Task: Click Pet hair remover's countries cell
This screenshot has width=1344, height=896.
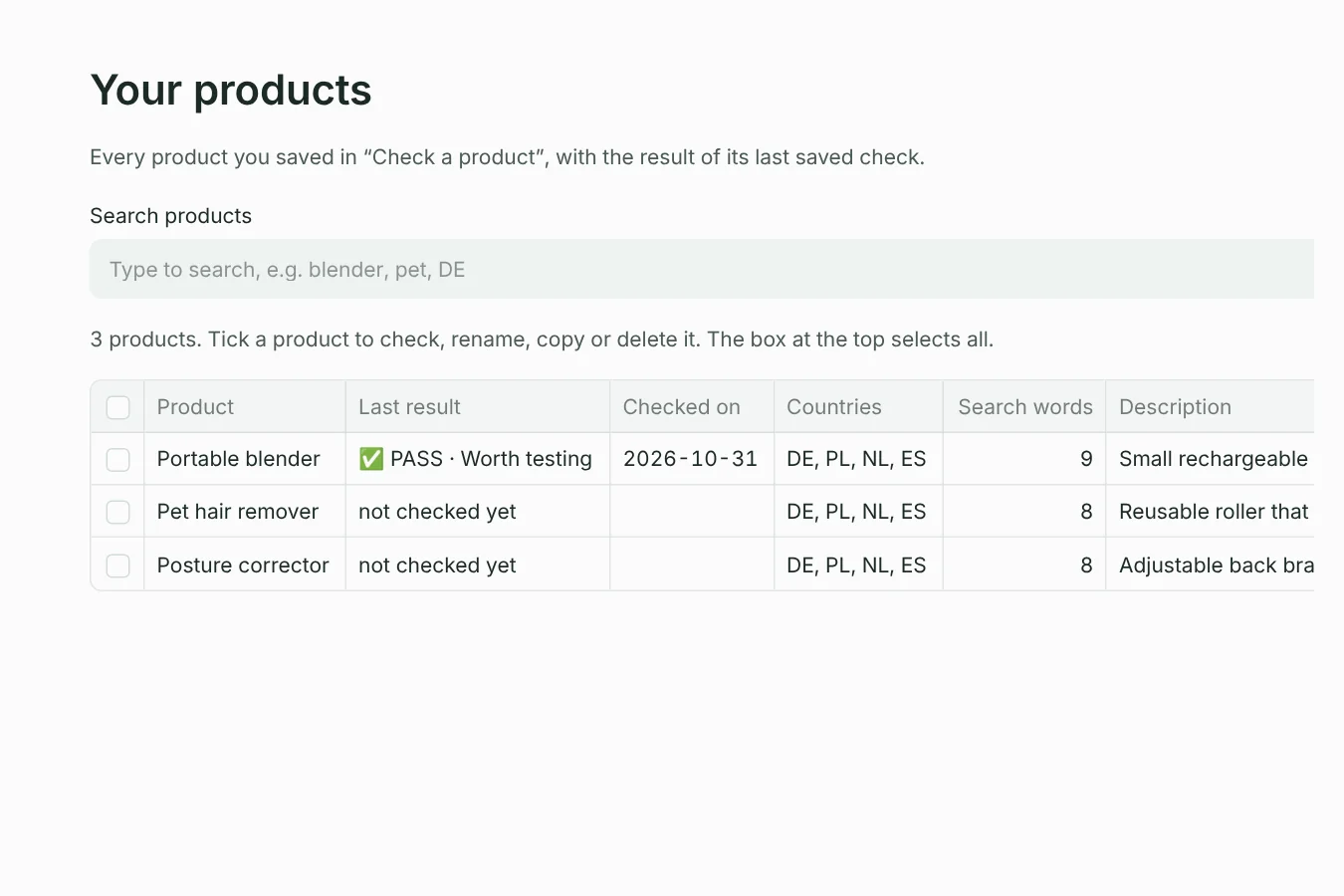Action: click(856, 512)
